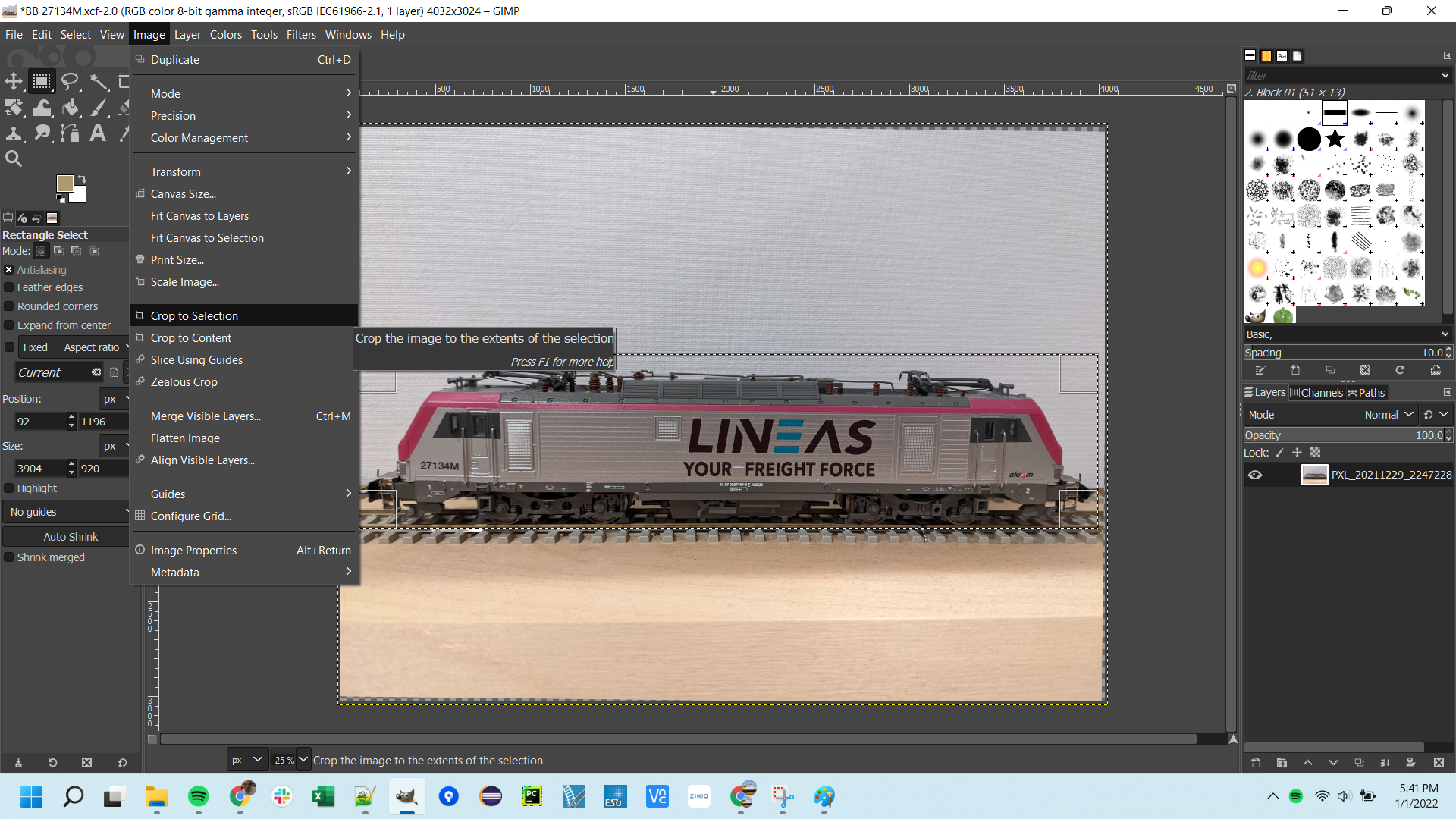Choose Zealous Crop menu entry

click(244, 382)
